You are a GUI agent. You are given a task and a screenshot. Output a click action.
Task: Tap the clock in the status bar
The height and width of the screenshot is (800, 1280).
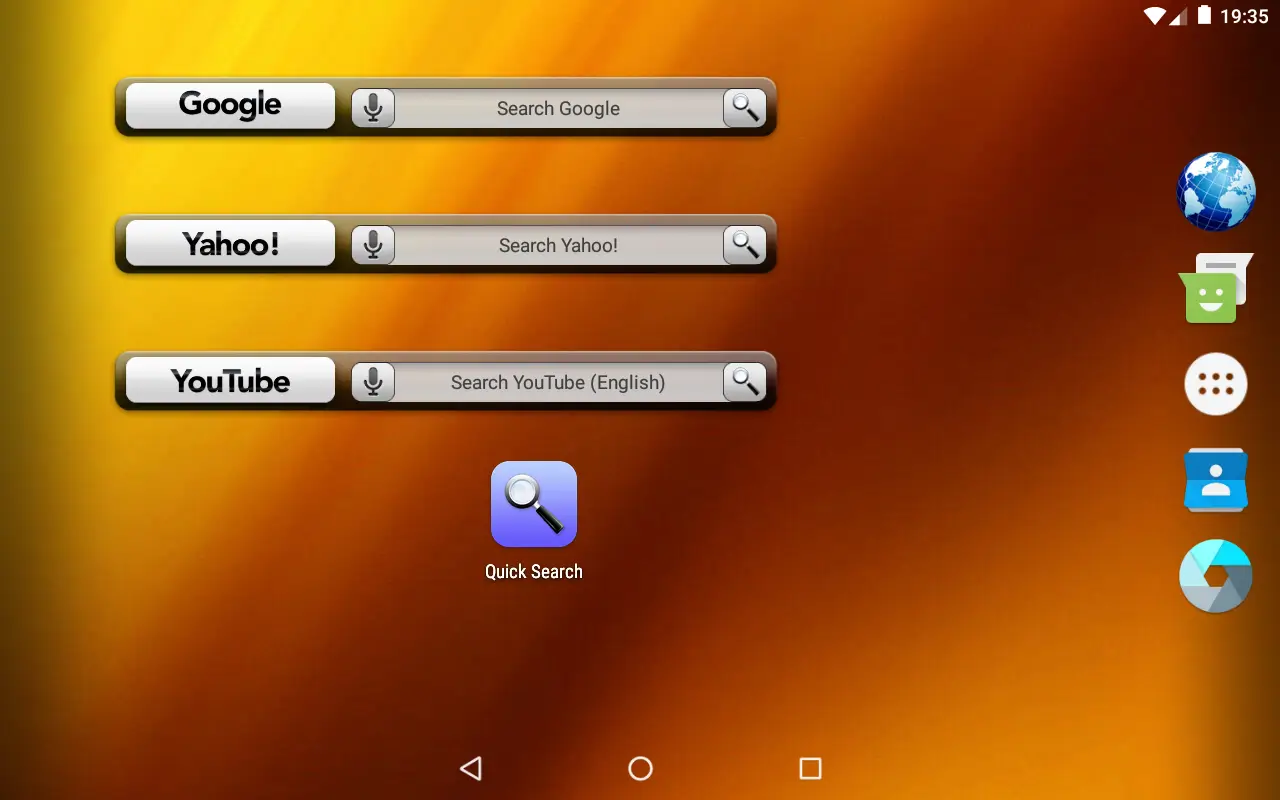point(1243,16)
